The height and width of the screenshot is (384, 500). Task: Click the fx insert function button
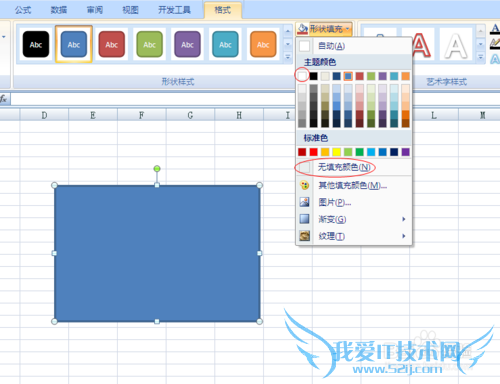click(x=4, y=99)
